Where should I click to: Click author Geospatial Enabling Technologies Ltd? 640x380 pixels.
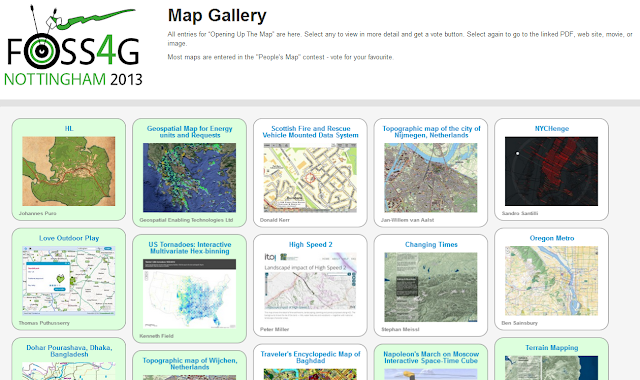186,220
